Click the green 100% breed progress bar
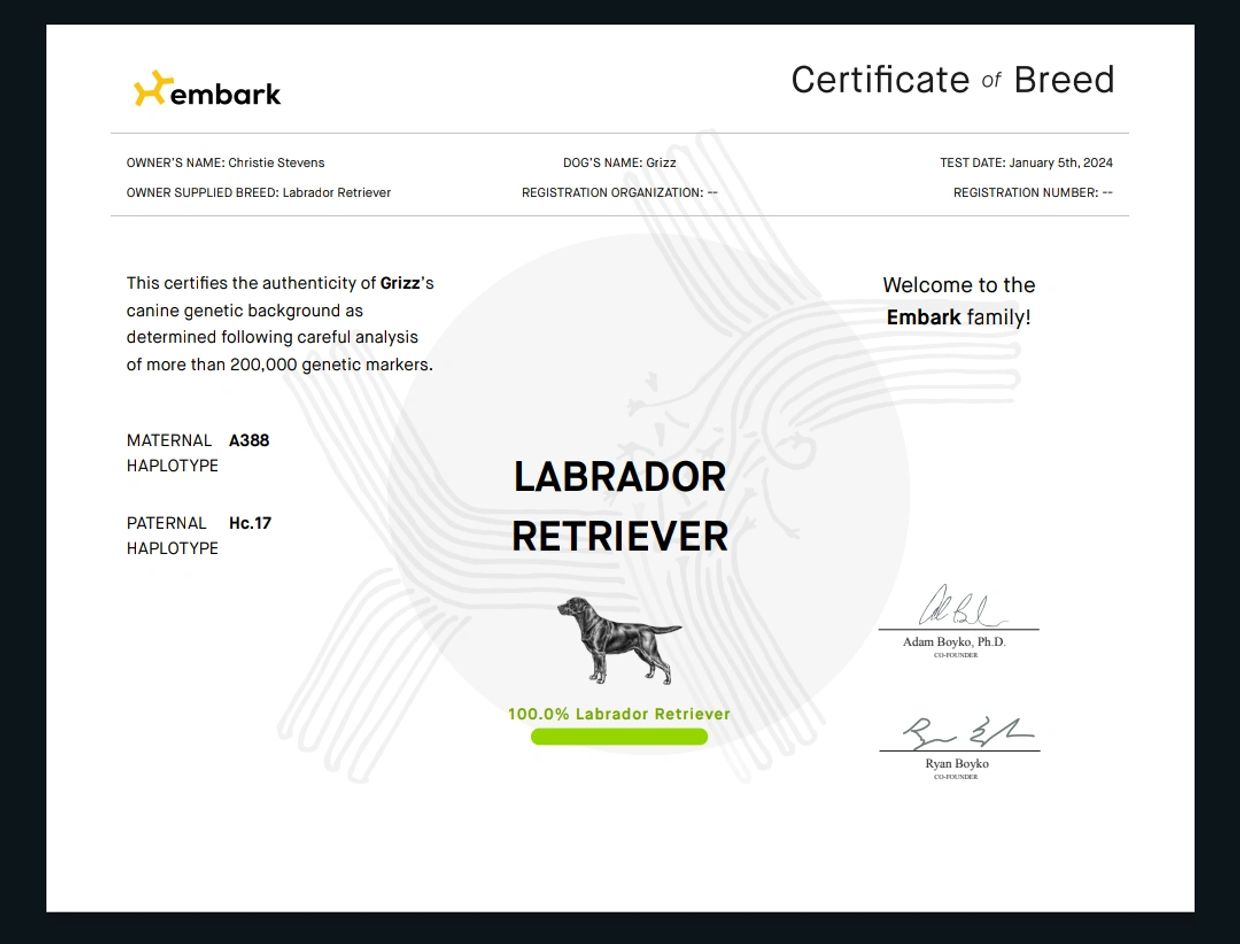Viewport: 1240px width, 944px height. (x=619, y=737)
